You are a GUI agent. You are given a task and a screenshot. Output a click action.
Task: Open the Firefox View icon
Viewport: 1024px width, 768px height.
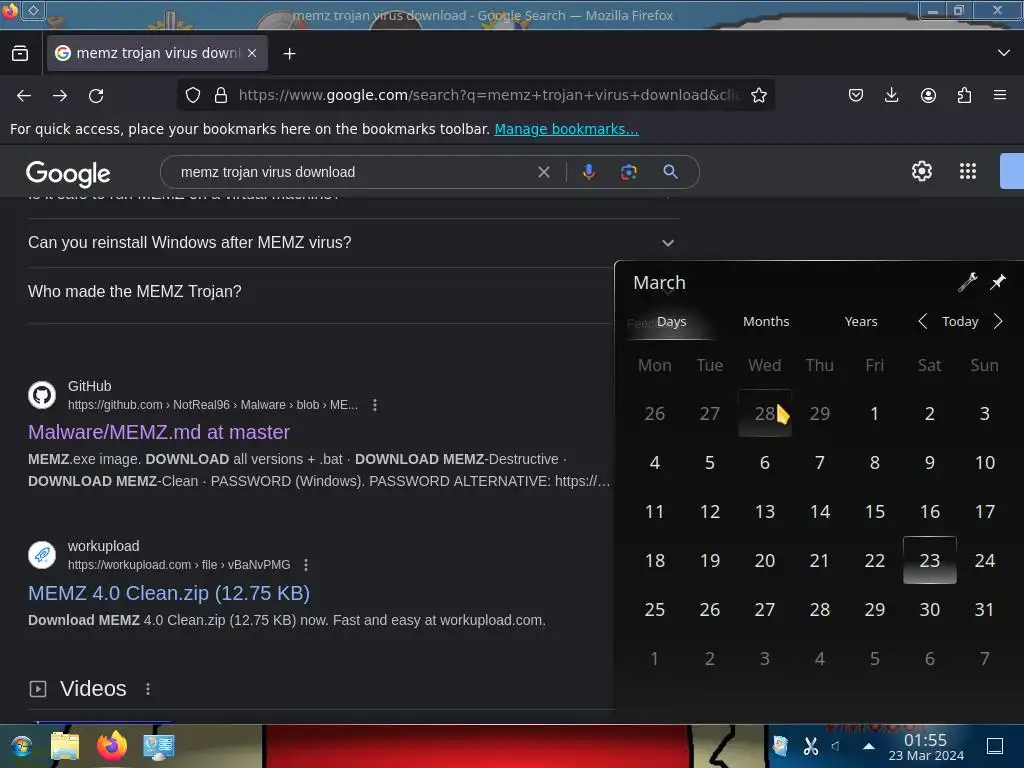(20, 53)
